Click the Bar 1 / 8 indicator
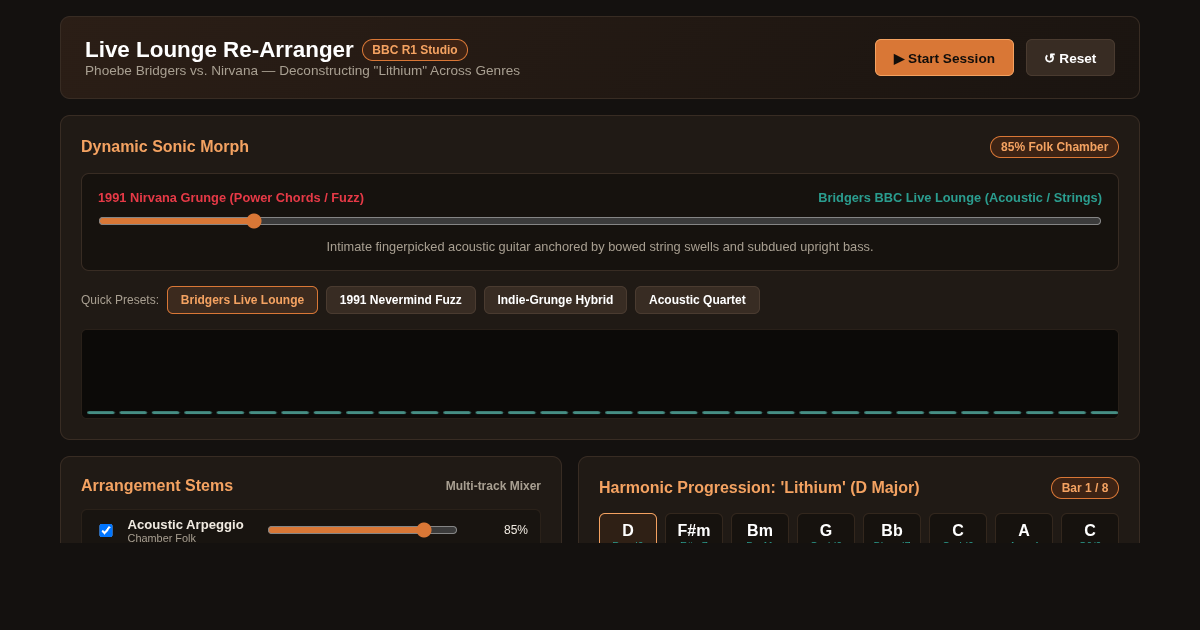Viewport: 1200px width, 630px height. coord(1085,488)
